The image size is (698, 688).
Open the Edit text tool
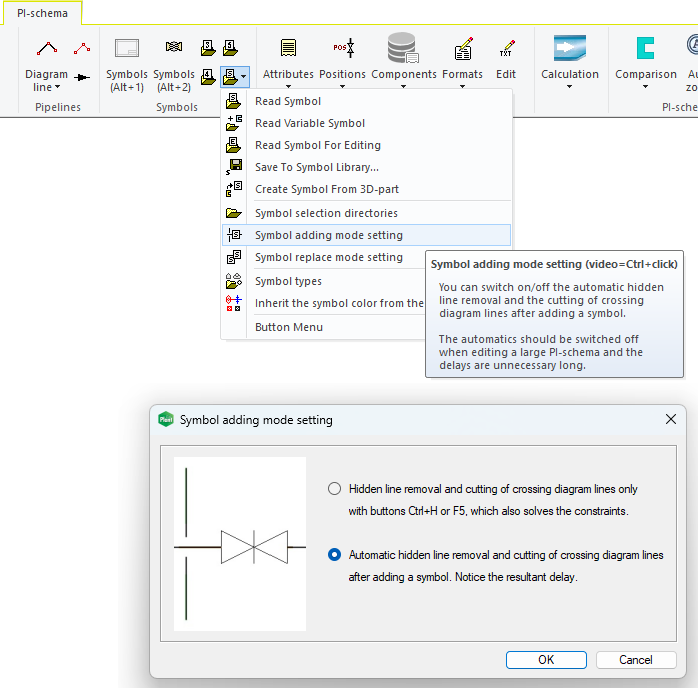(x=506, y=48)
